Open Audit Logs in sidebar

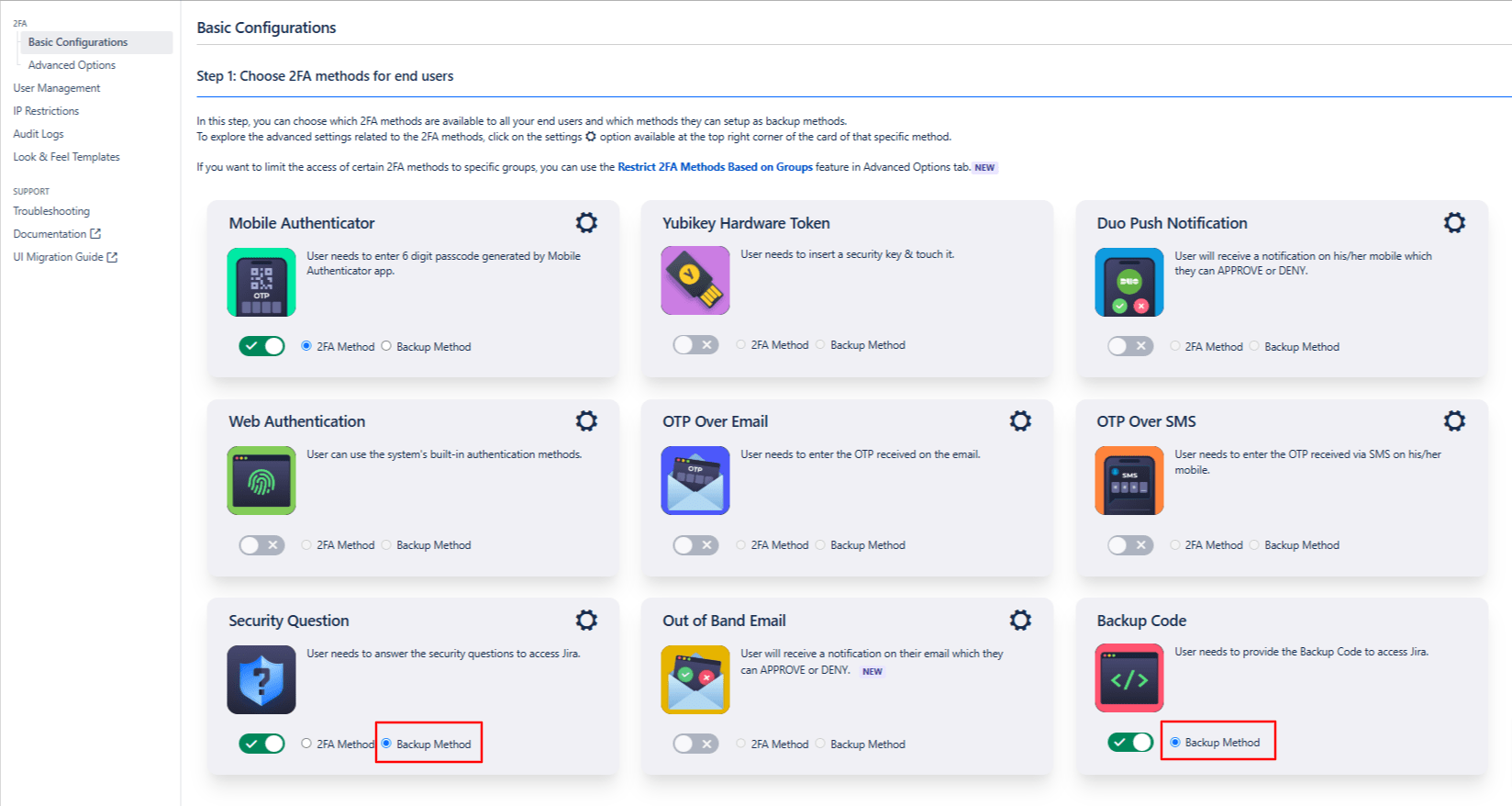pyautogui.click(x=39, y=134)
